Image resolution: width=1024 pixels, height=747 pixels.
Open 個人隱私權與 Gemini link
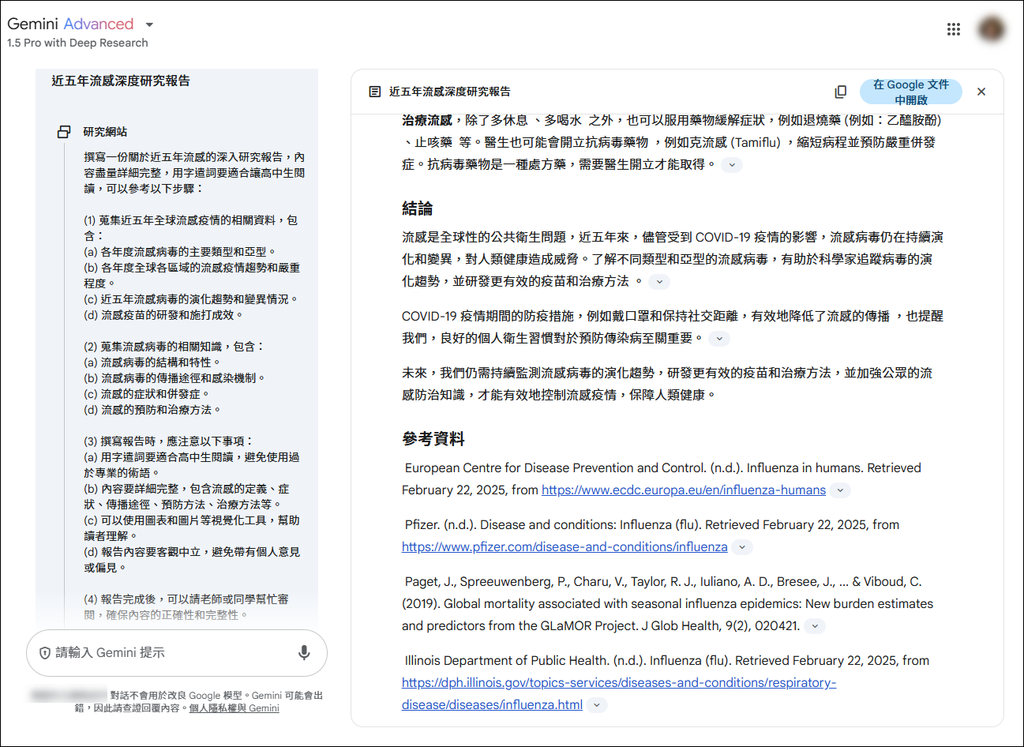coord(234,708)
